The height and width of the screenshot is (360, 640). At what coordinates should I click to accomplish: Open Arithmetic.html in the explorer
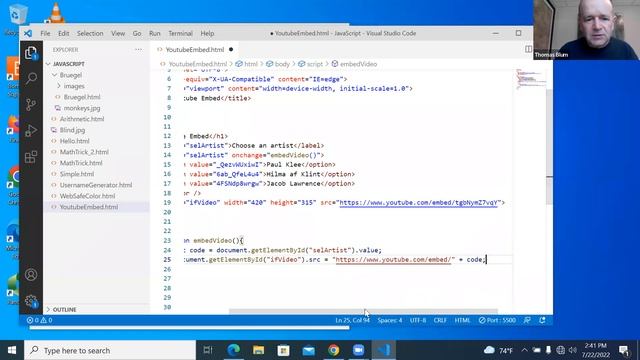click(x=82, y=119)
